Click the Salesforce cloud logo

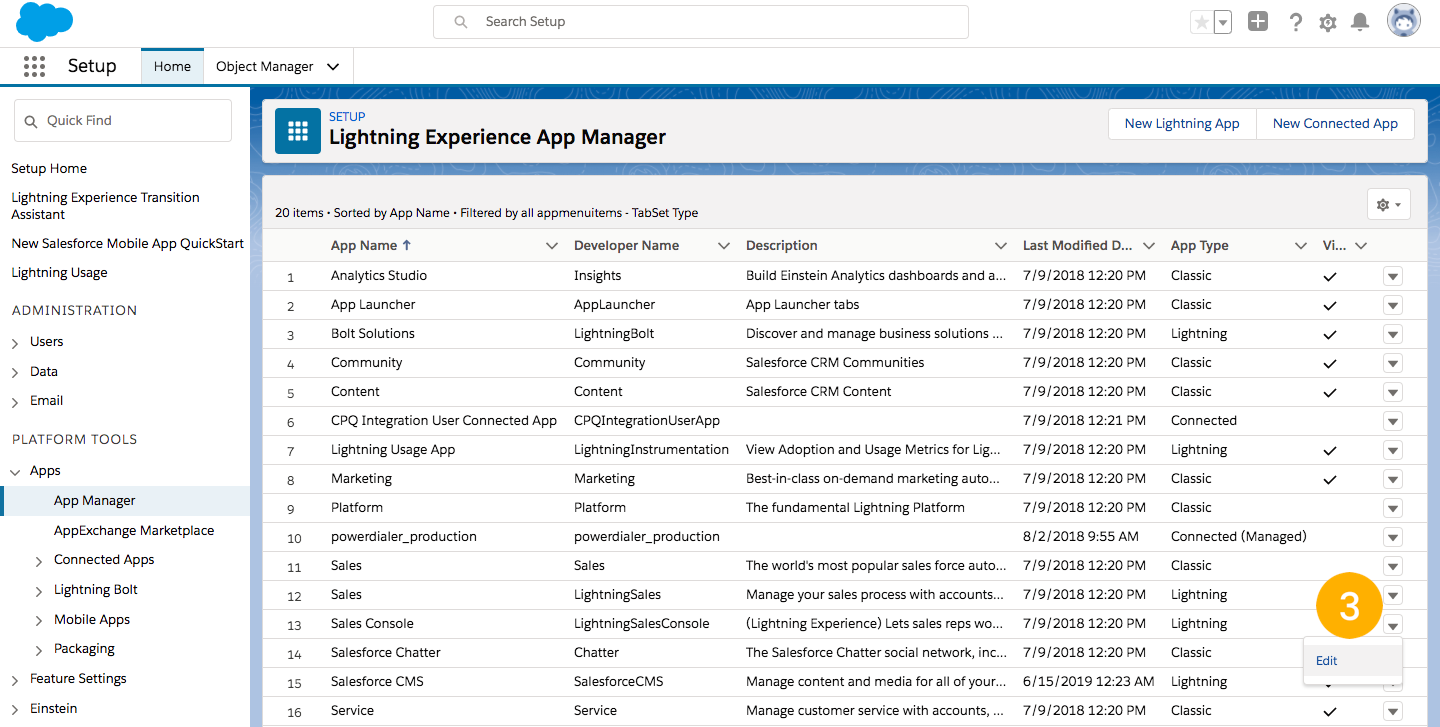coord(45,21)
